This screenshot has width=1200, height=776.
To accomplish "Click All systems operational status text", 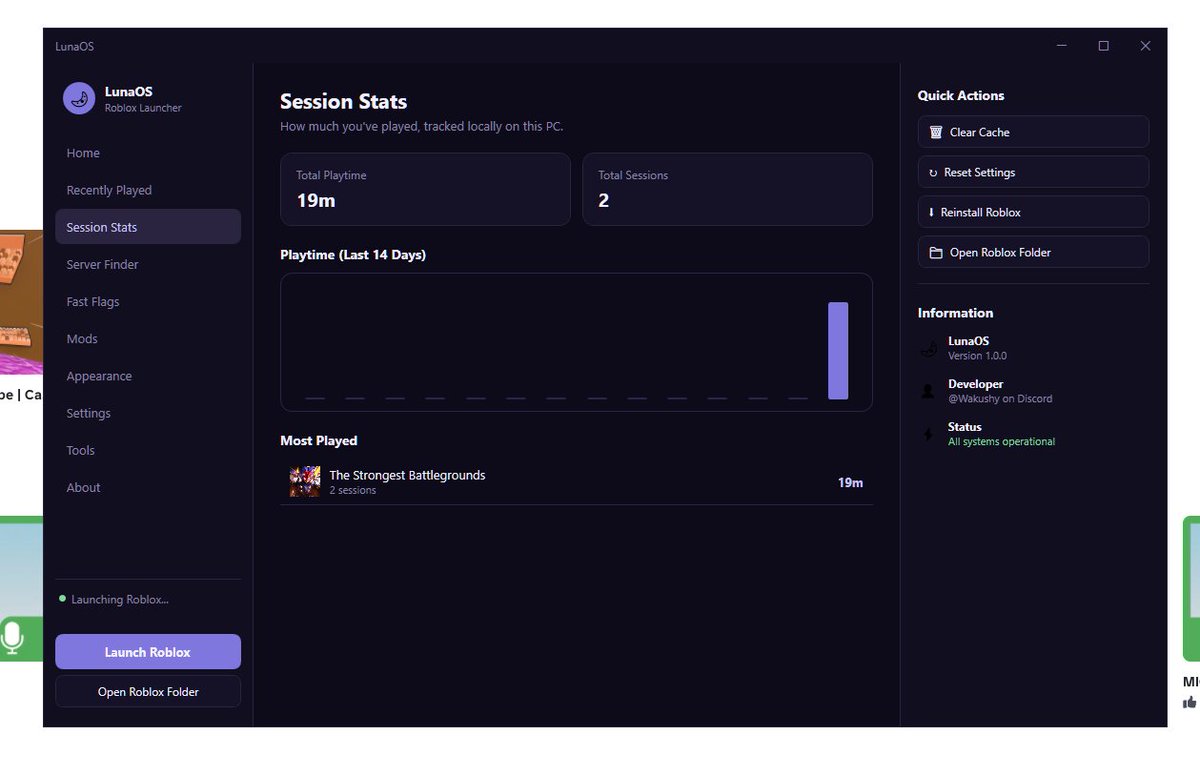I will (x=1001, y=442).
